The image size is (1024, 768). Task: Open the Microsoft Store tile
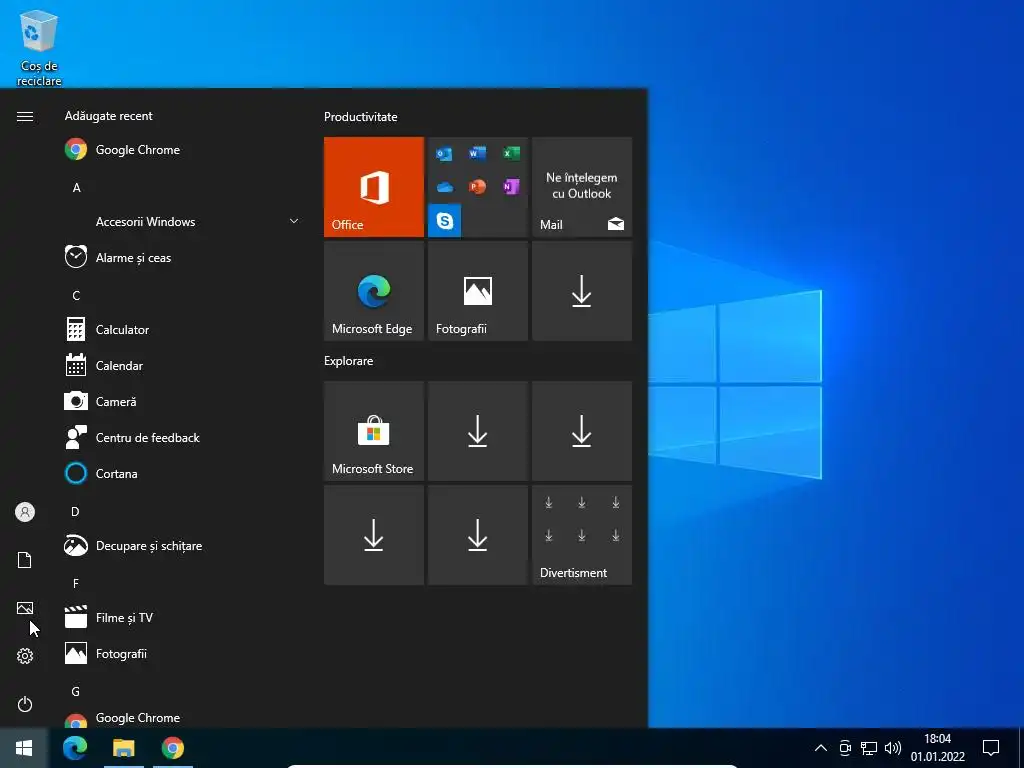pos(374,431)
